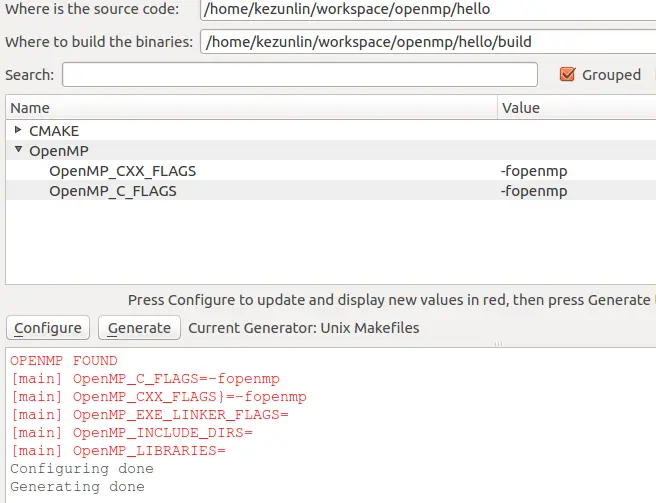
Task: Click the OpenMP_LIBRARIES= log line
Action: [x=118, y=451]
